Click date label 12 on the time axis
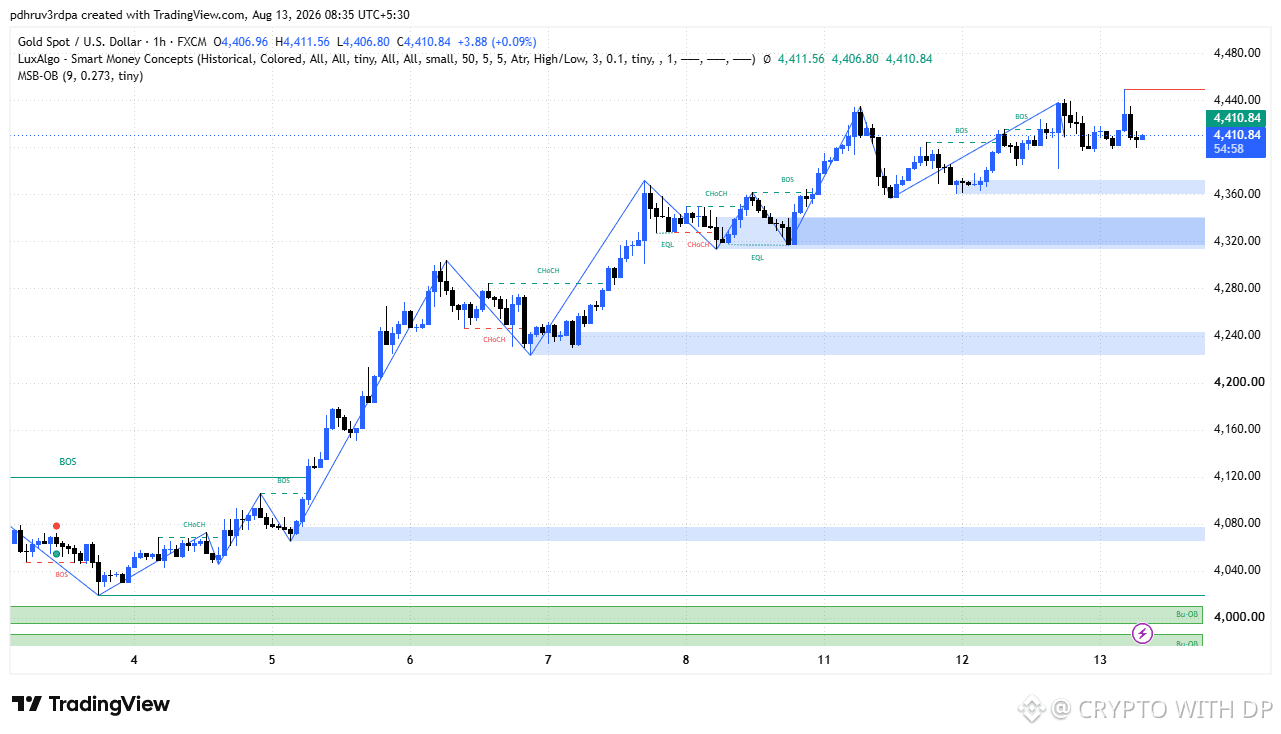 click(x=962, y=660)
